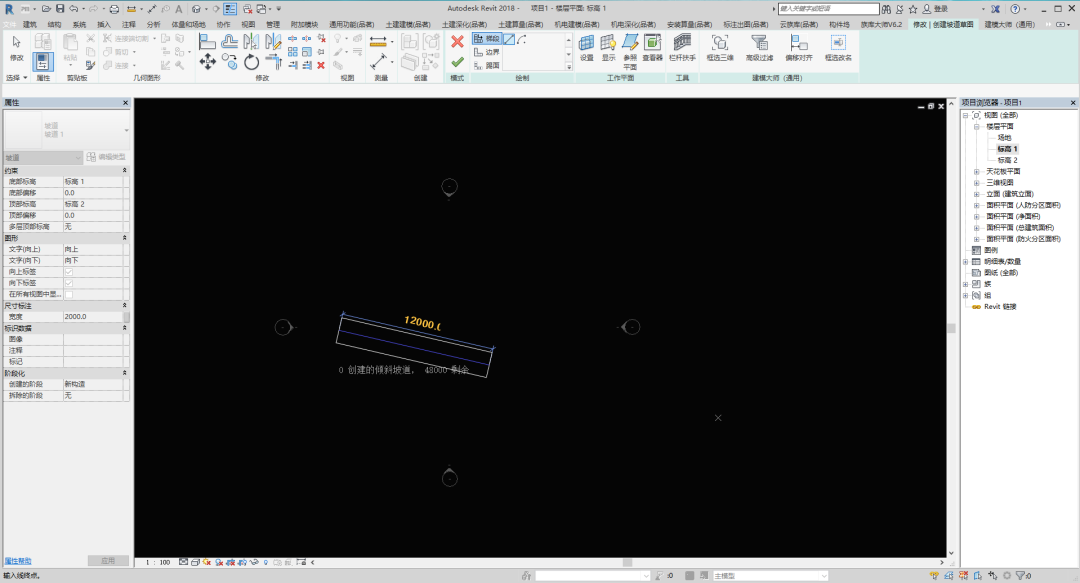Screen dimensions: 1080x583
Task: Click the 应用 apply button
Action: 108,561
